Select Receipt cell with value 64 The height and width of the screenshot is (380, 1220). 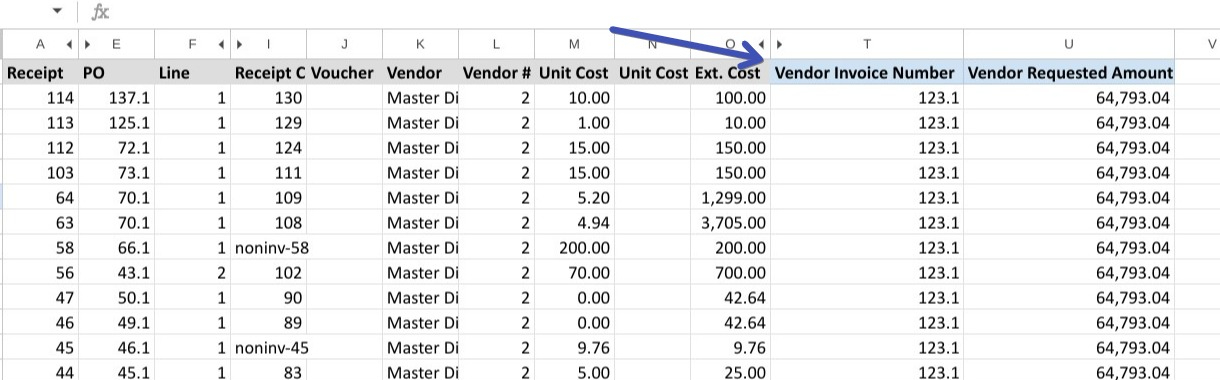40,198
